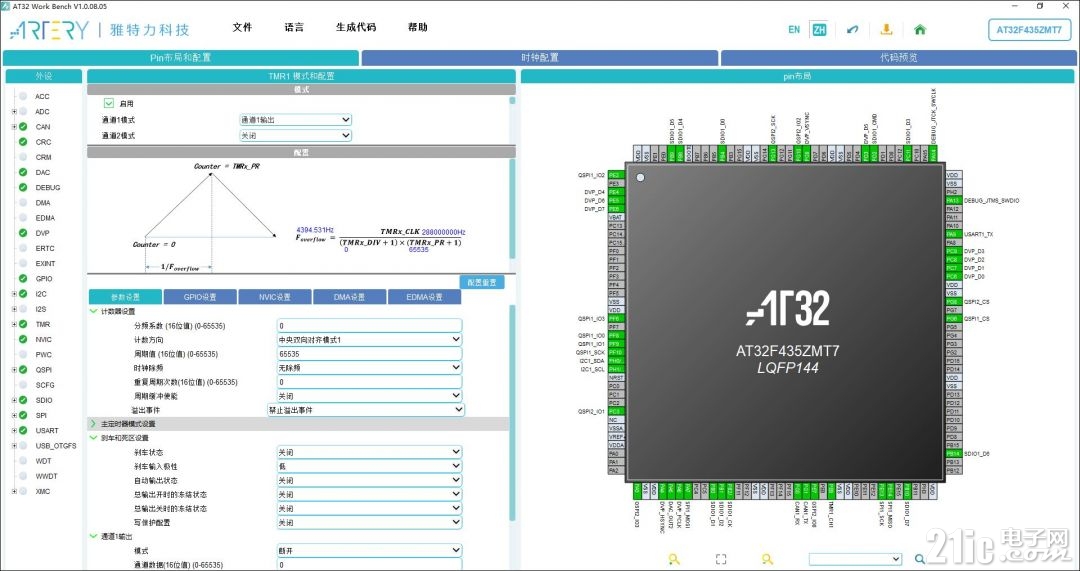Collapse 计数器设置 section

coord(94,311)
